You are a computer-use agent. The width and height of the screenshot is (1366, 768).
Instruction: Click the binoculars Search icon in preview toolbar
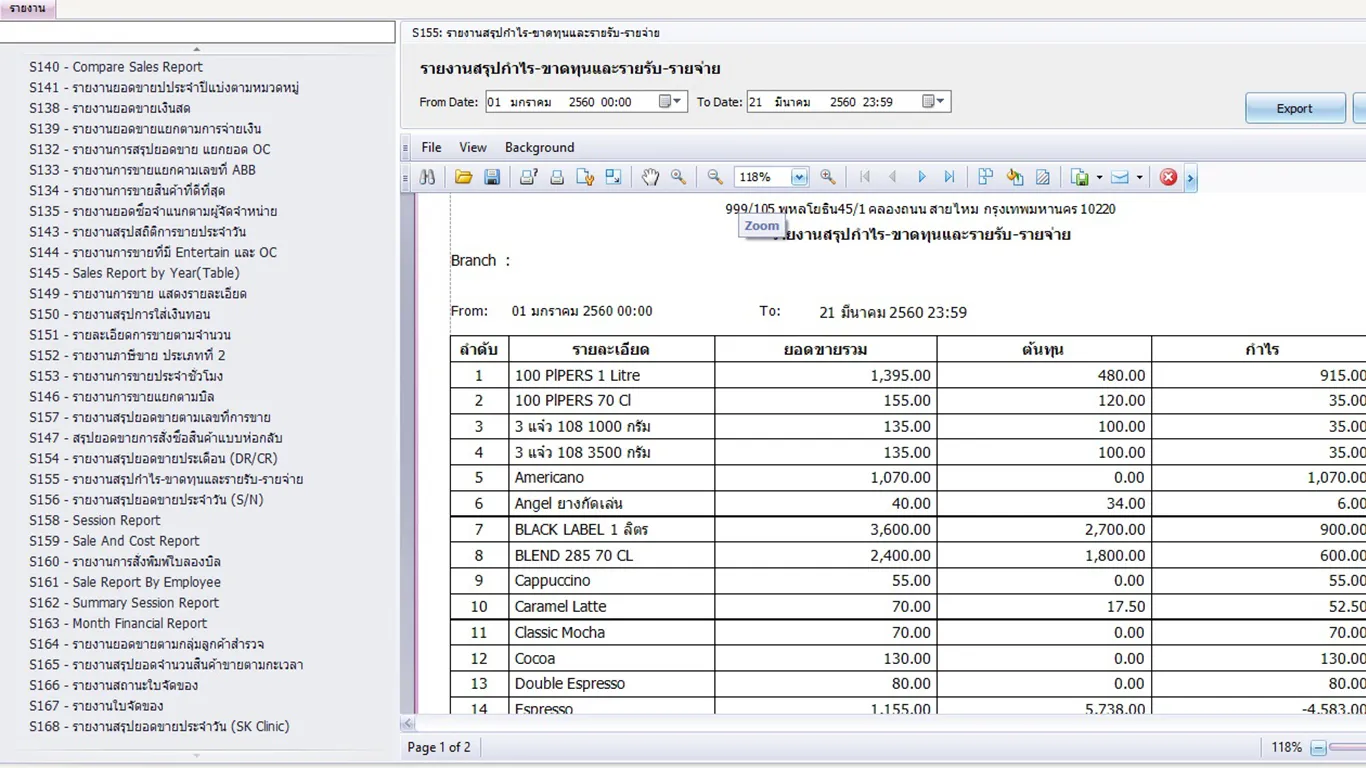(427, 177)
